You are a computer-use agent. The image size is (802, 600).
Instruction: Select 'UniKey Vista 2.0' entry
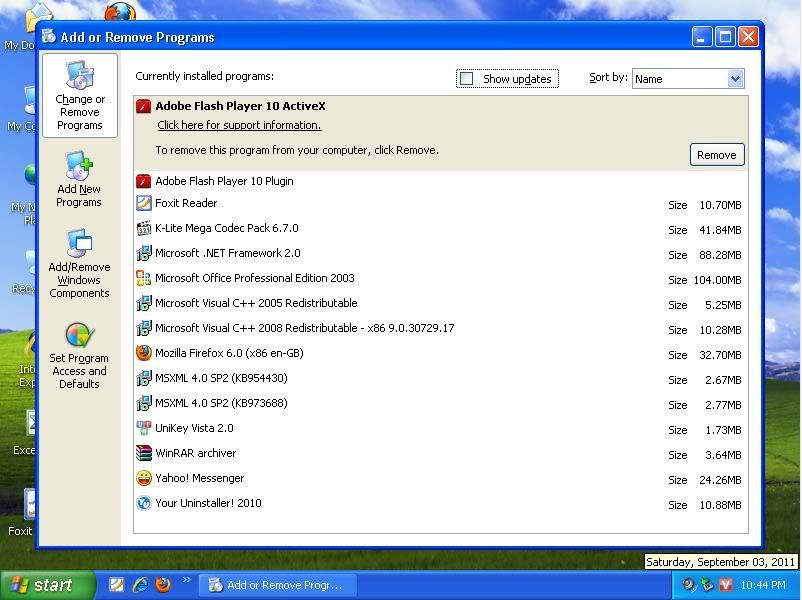pyautogui.click(x=194, y=428)
